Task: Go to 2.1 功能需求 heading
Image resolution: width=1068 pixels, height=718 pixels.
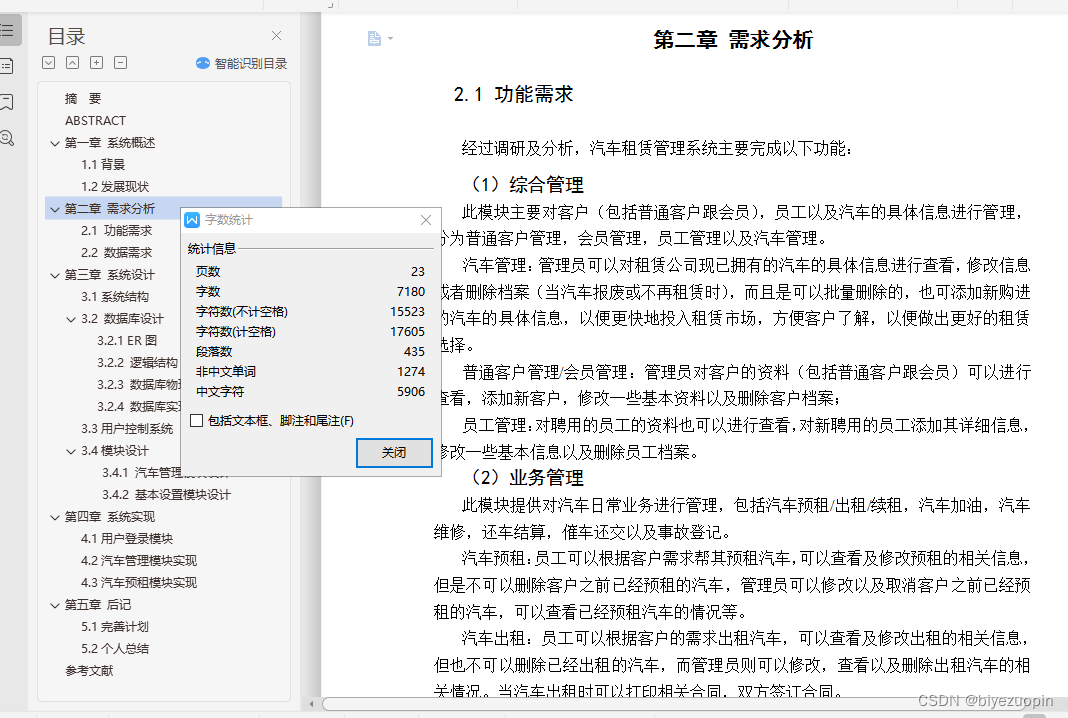Action: (116, 231)
